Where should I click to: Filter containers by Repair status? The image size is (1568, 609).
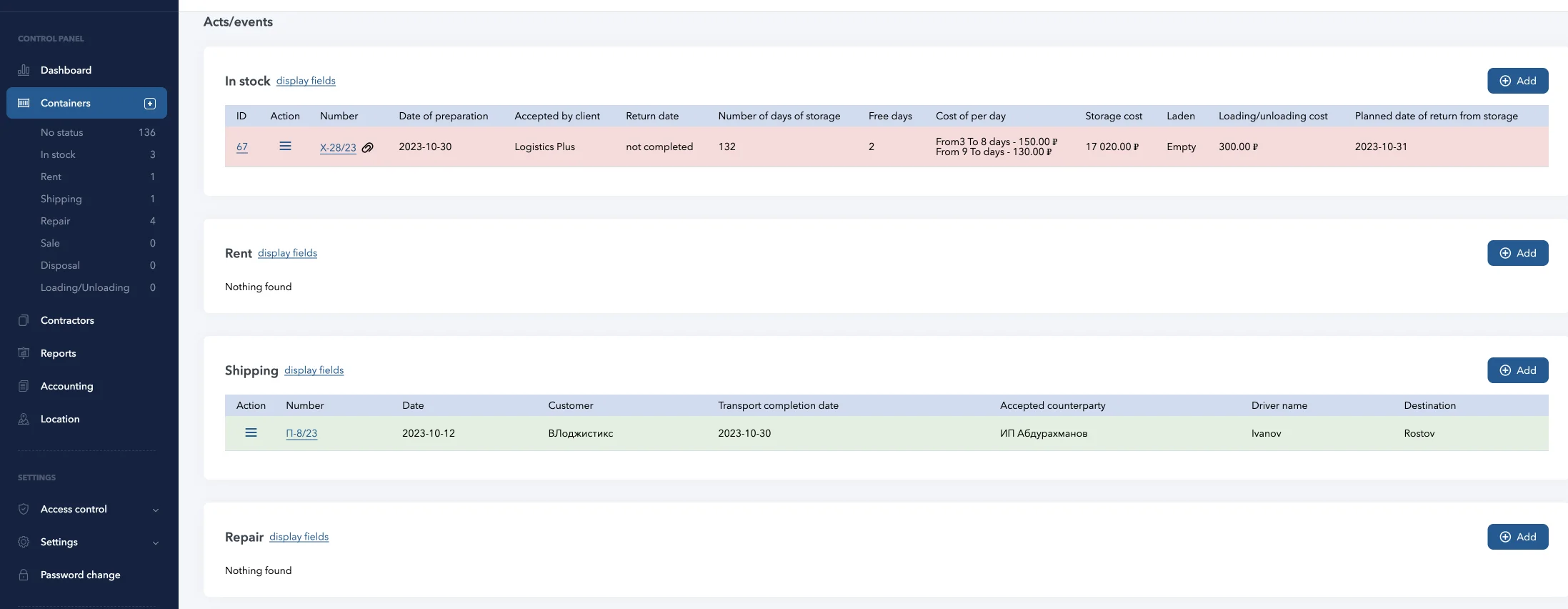55,221
